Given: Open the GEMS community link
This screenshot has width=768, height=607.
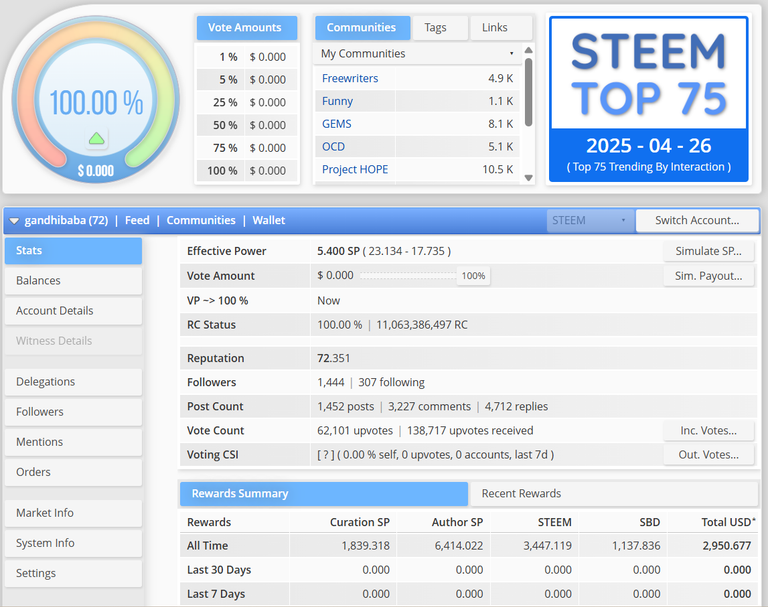Looking at the screenshot, I should [x=336, y=124].
